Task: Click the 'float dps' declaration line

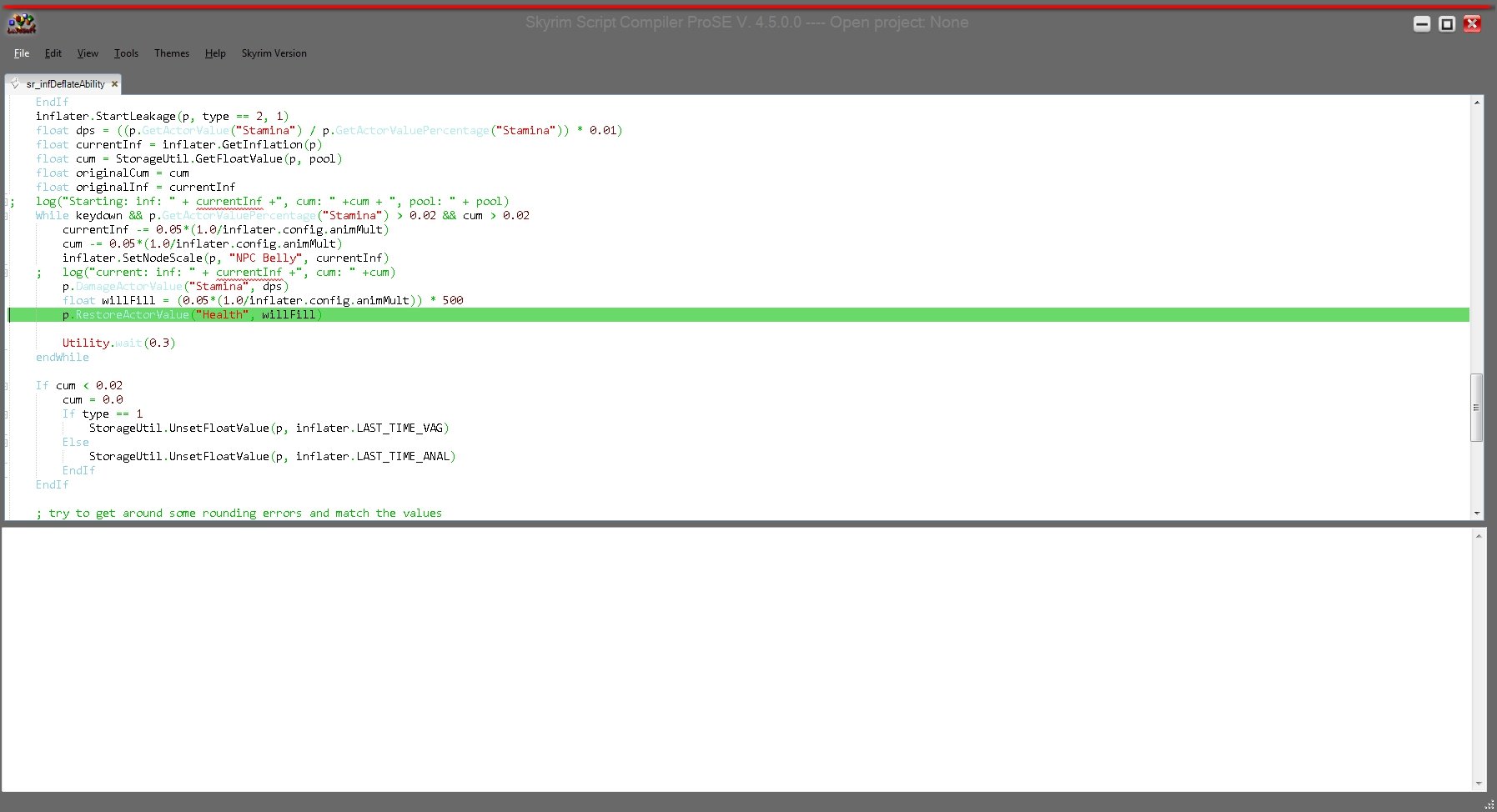Action: coord(329,130)
